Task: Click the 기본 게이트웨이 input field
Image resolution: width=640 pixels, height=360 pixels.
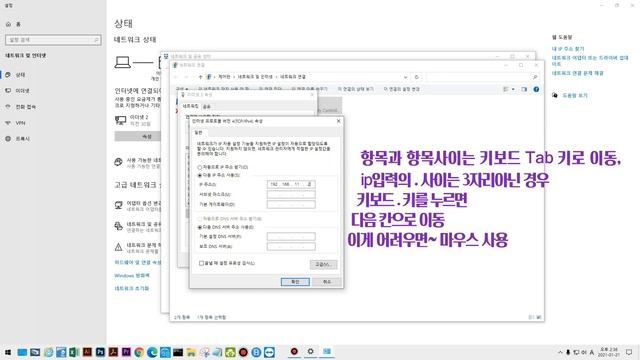Action: point(291,204)
